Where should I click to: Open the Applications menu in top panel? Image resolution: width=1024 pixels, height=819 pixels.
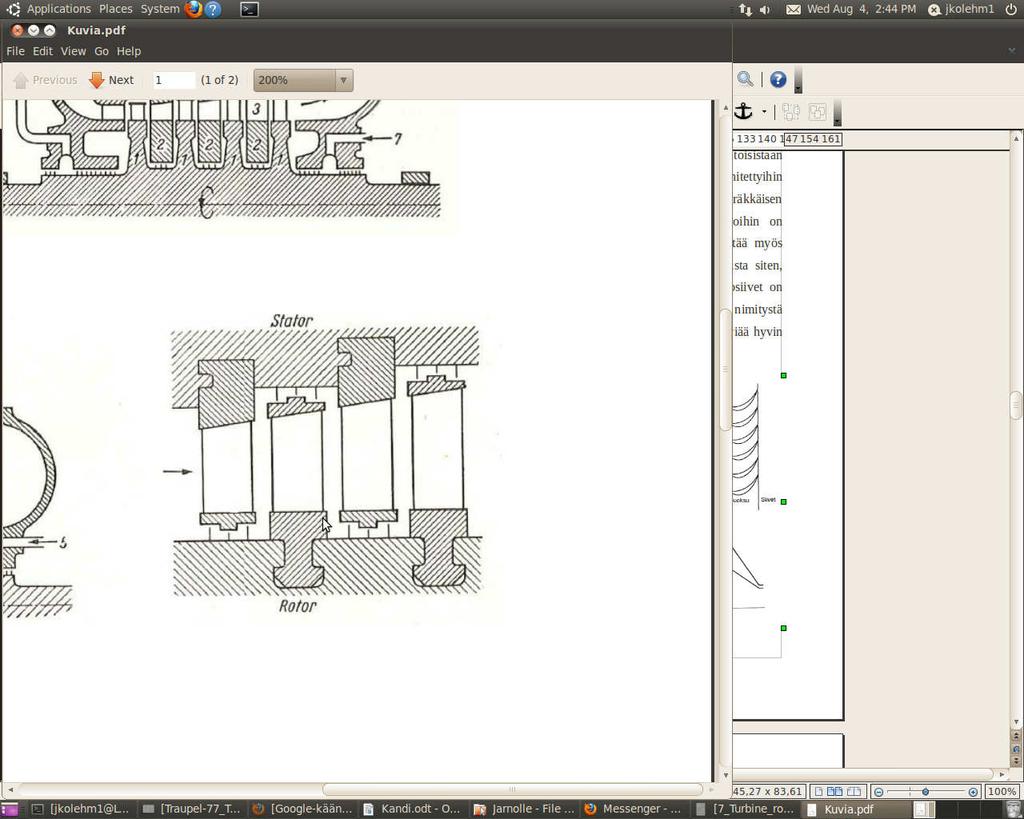pyautogui.click(x=59, y=9)
